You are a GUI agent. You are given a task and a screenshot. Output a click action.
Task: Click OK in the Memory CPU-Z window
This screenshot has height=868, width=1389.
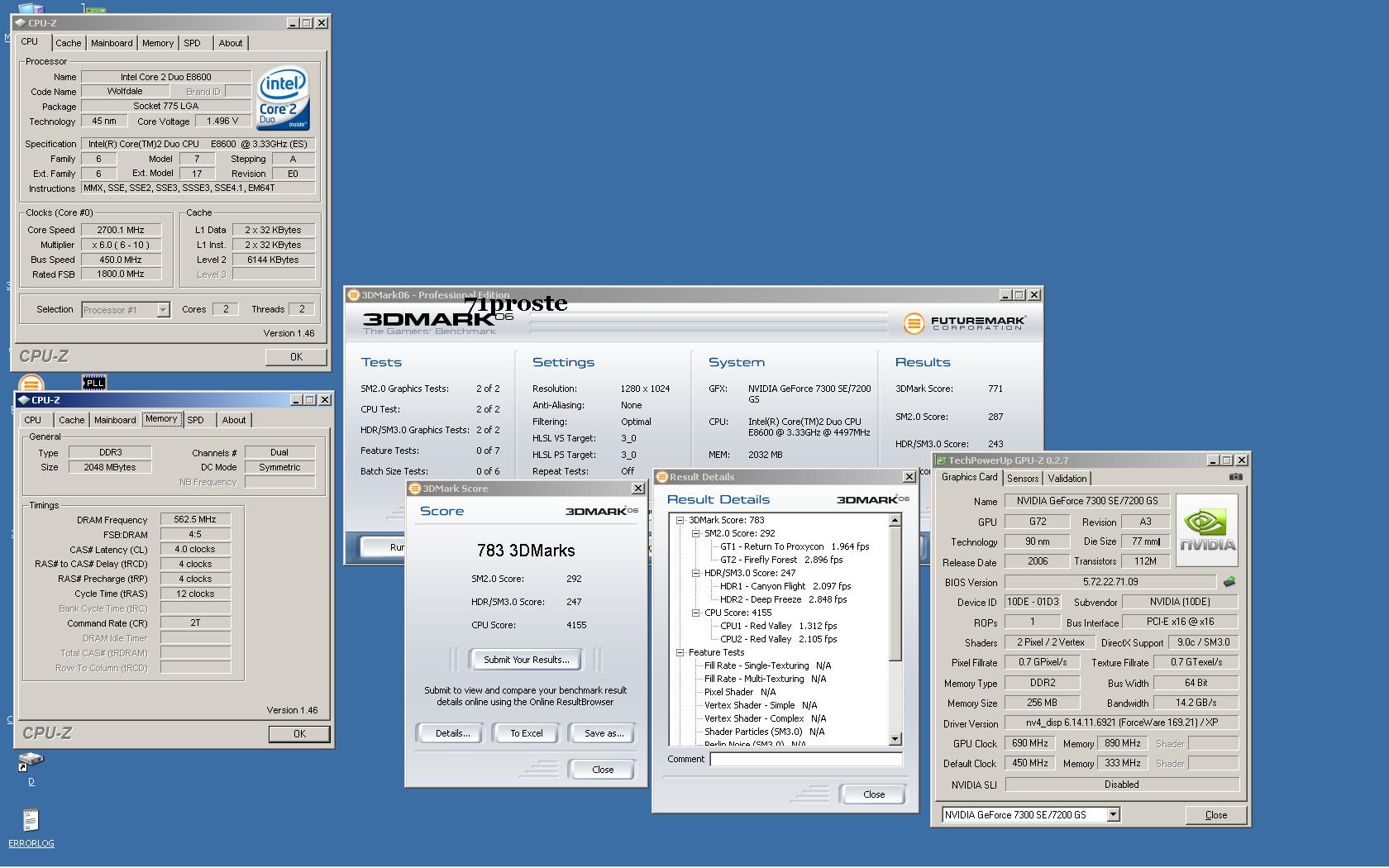pyautogui.click(x=299, y=734)
